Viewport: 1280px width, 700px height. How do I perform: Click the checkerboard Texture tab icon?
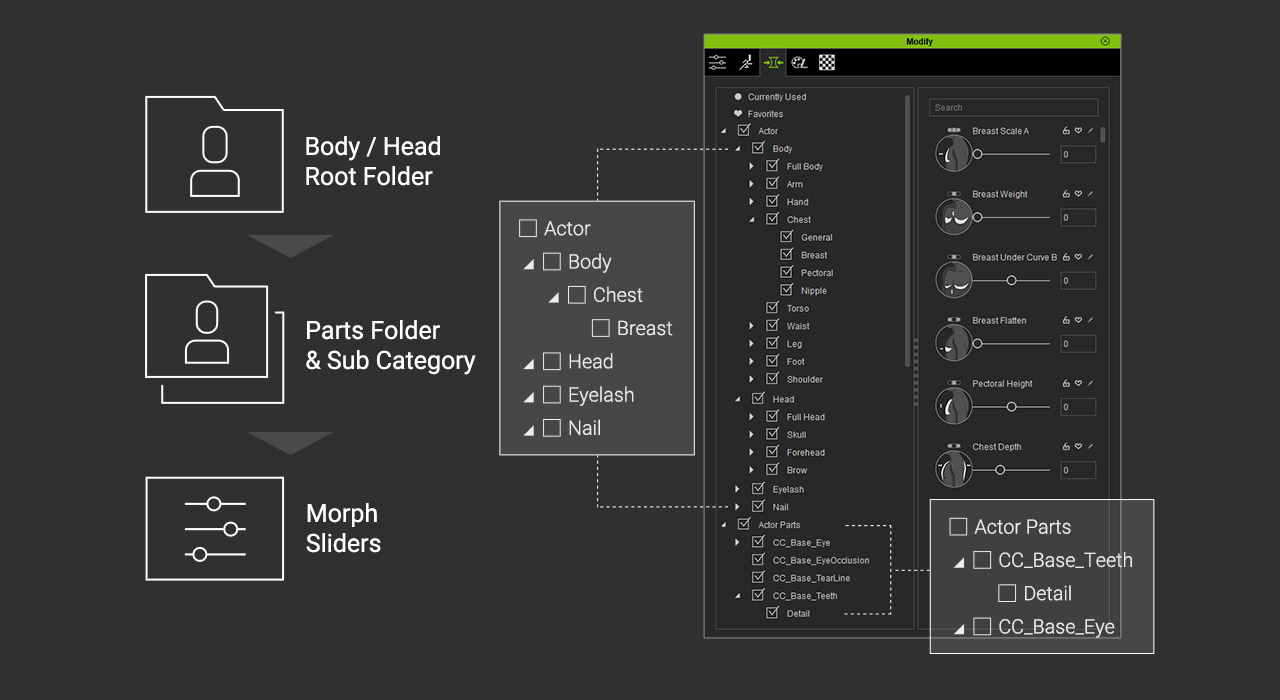827,63
